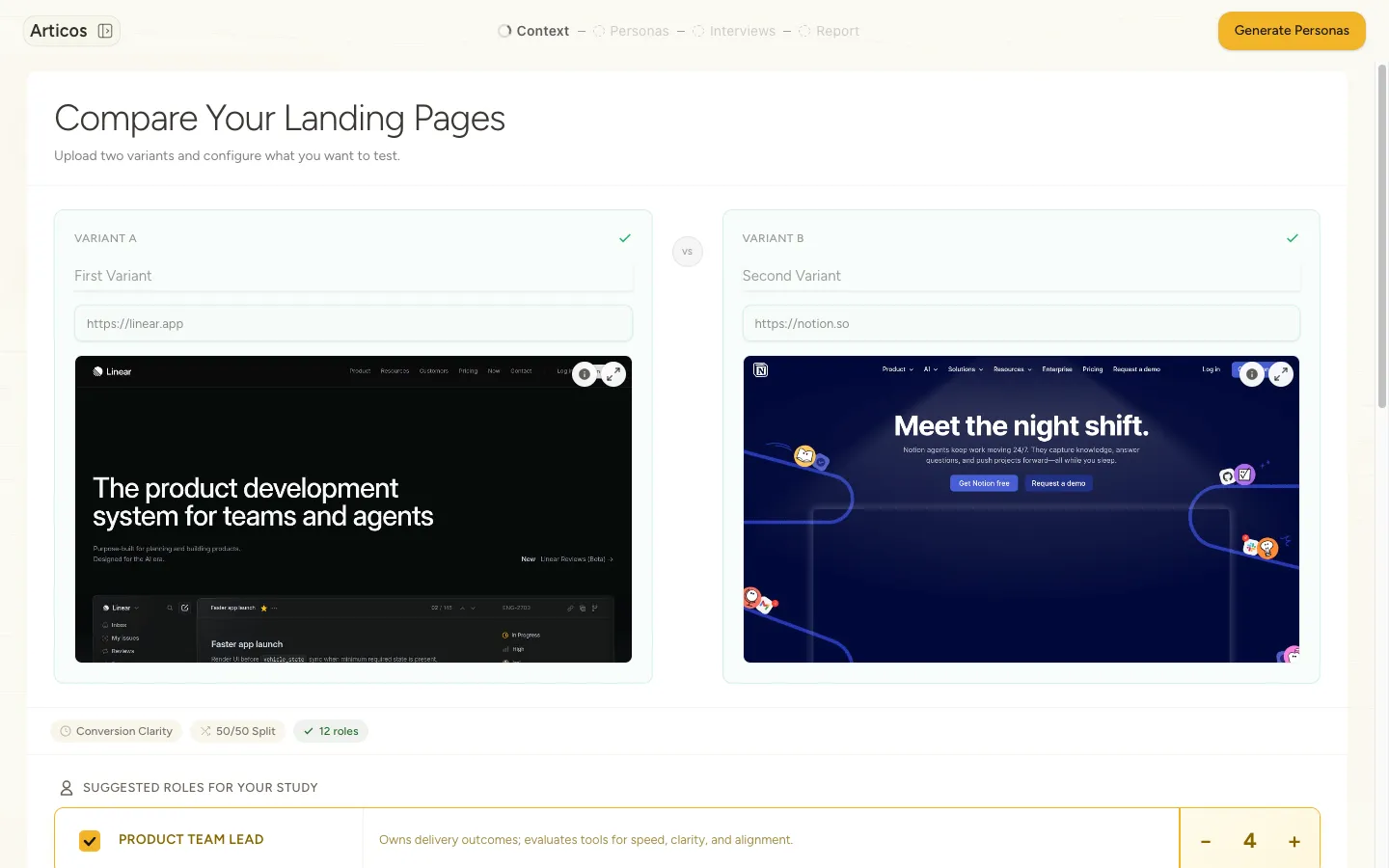This screenshot has height=868, width=1389.
Task: Toggle the sidebar panel icon next to Articos
Action: 105,31
